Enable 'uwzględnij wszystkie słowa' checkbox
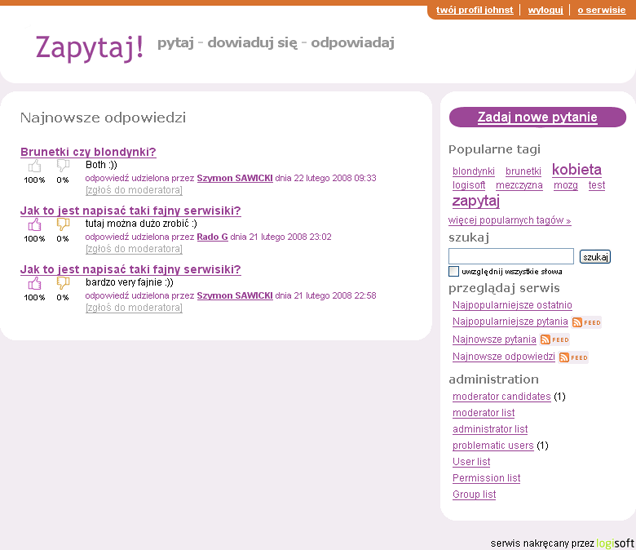The width and height of the screenshot is (636, 550). point(454,272)
